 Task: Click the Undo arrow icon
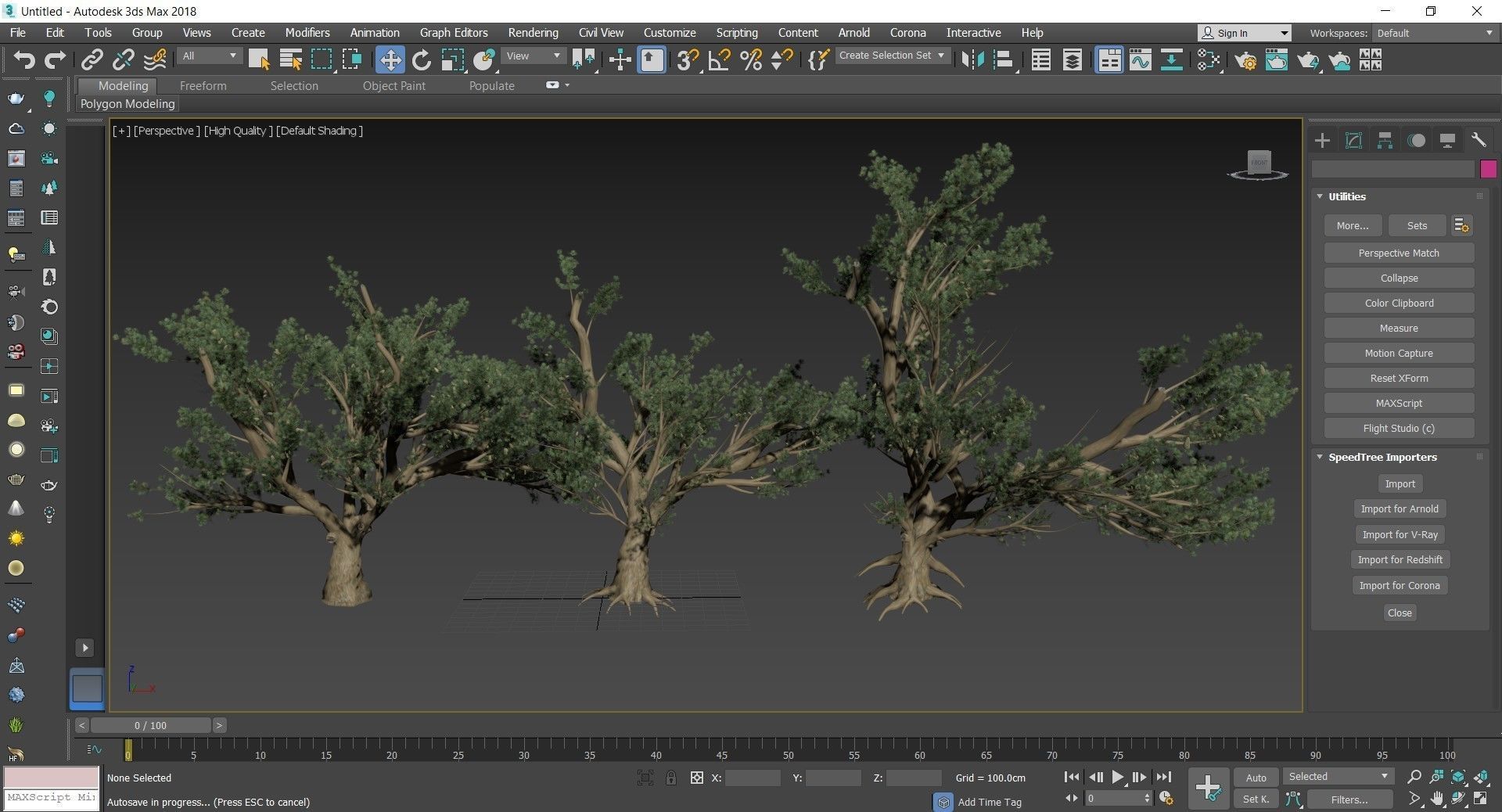point(24,60)
